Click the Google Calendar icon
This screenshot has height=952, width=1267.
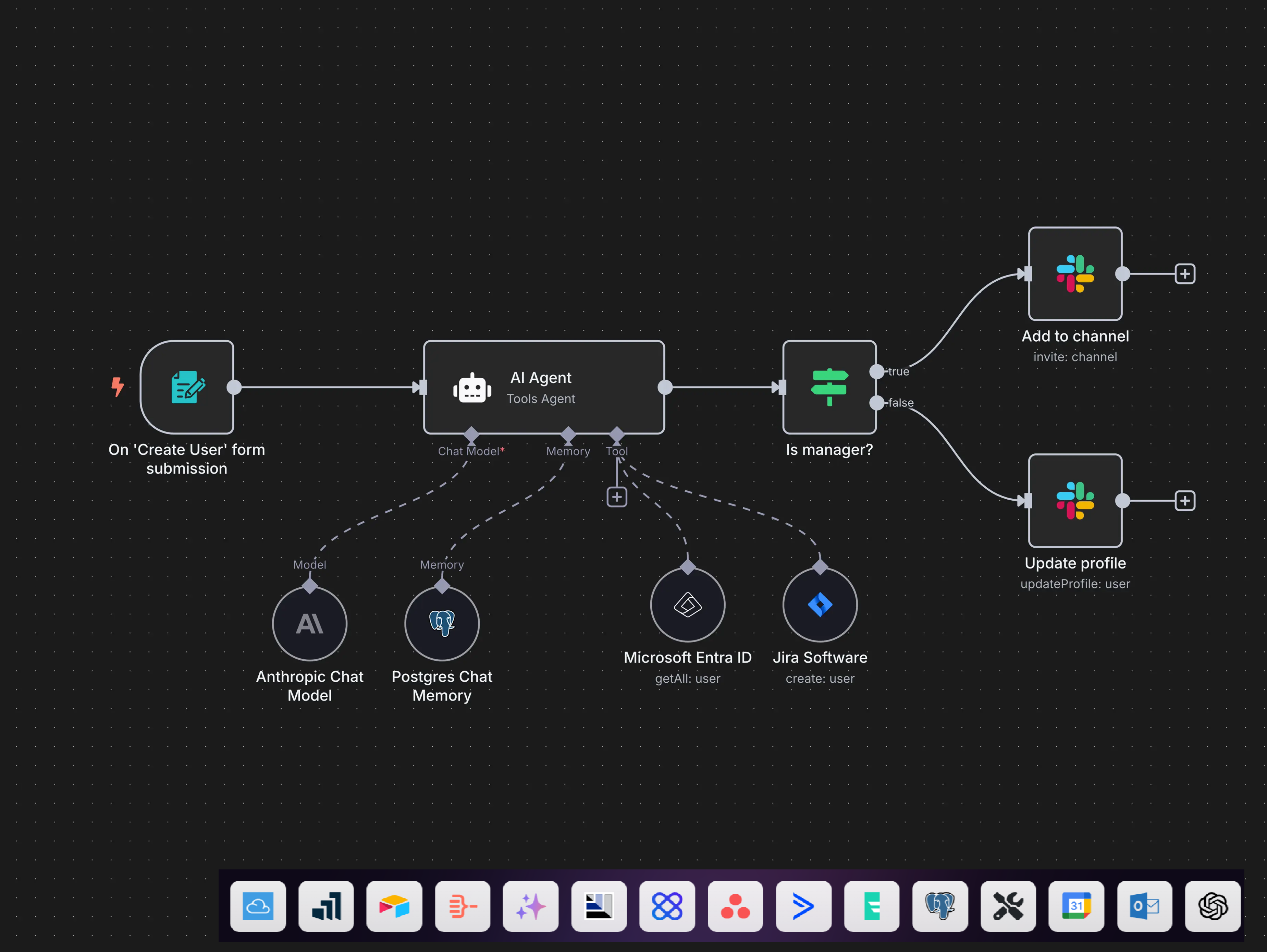click(1076, 906)
